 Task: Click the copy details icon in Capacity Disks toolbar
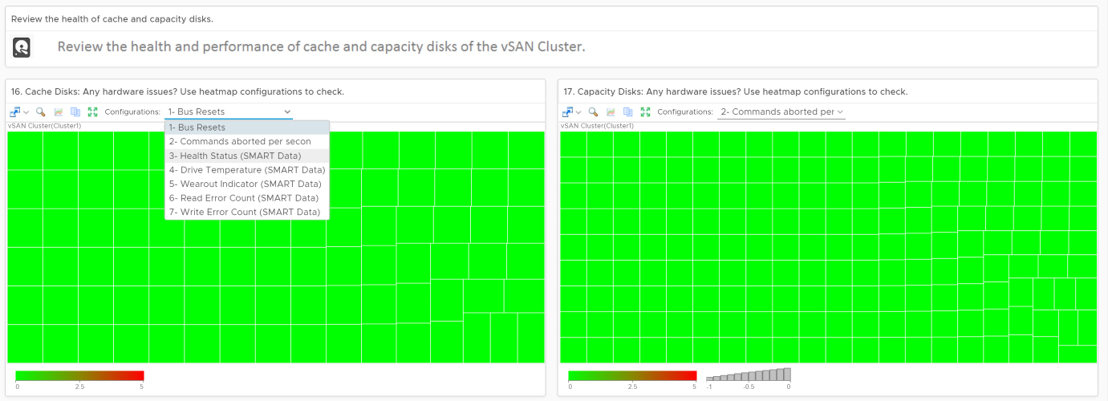click(627, 112)
